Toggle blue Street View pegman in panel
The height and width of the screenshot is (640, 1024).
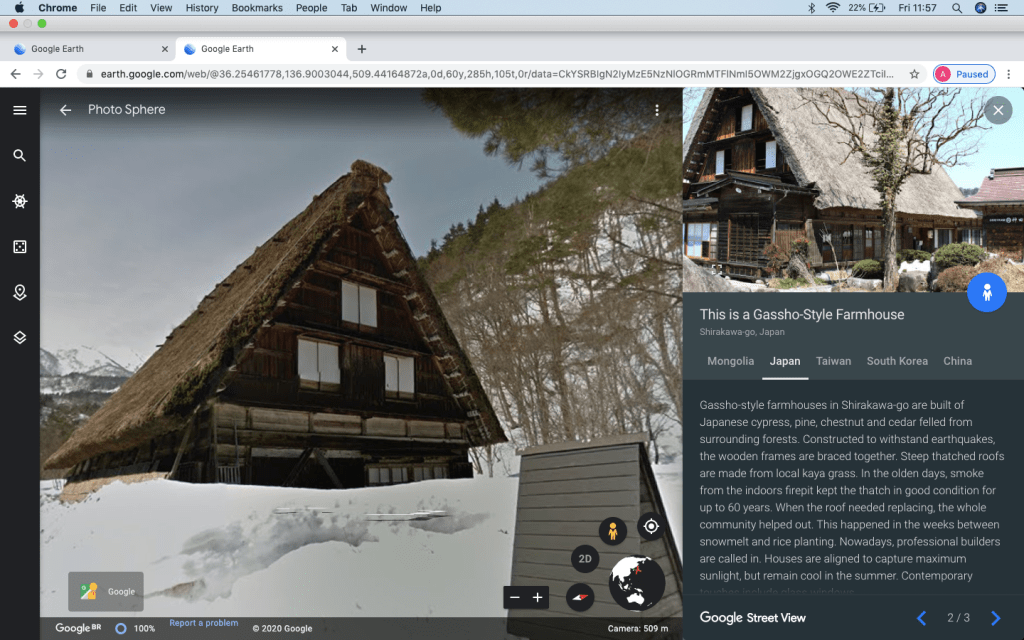point(986,292)
